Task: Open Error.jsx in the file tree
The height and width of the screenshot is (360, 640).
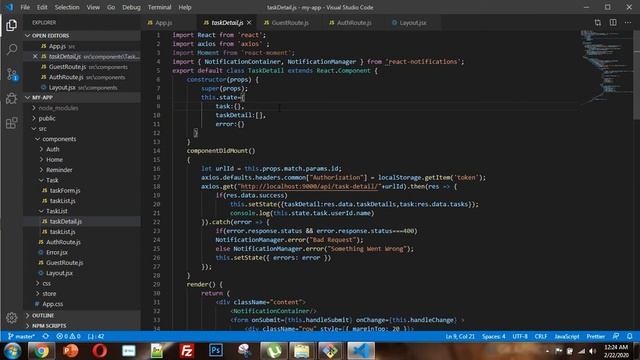Action: pos(57,252)
